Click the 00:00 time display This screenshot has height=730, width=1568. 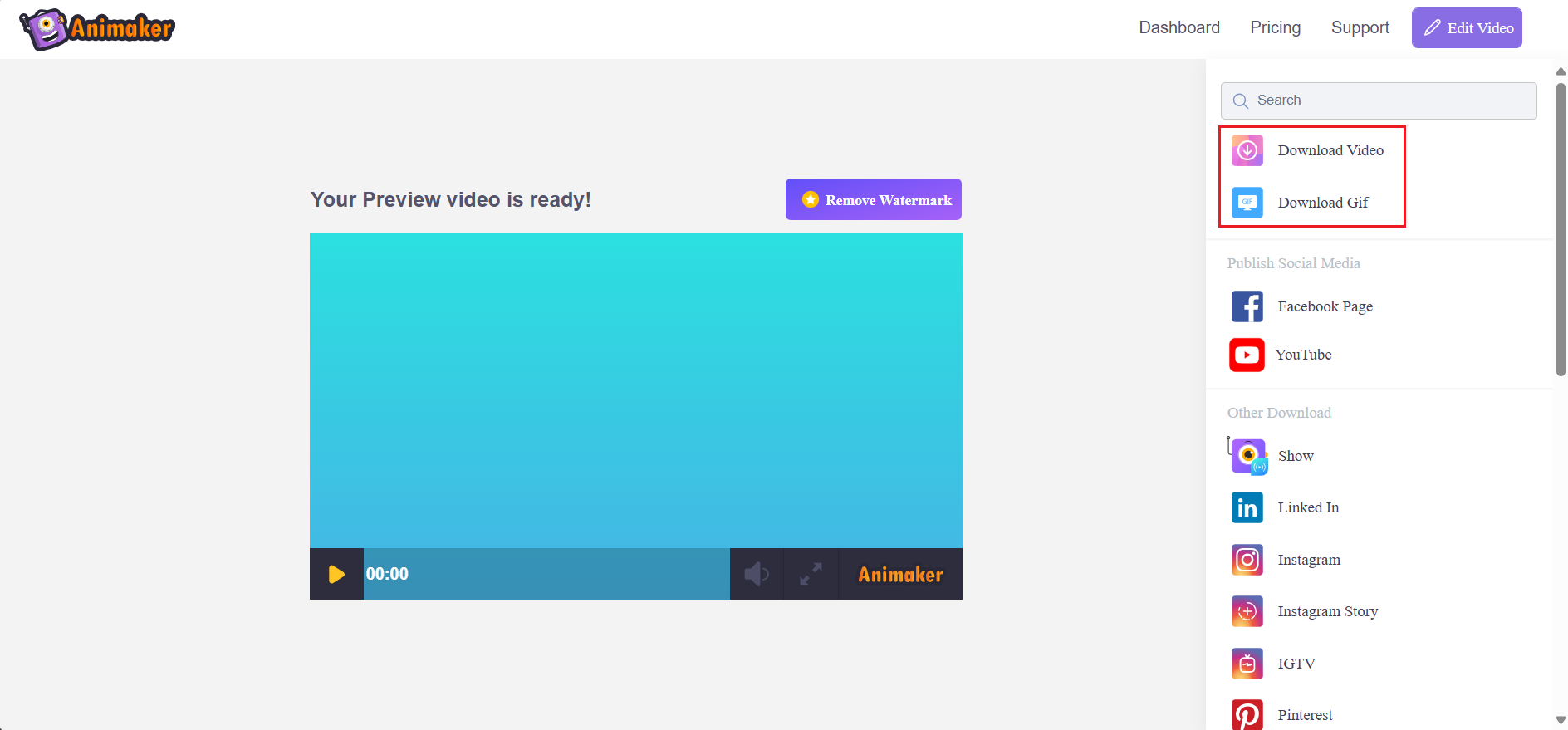387,574
